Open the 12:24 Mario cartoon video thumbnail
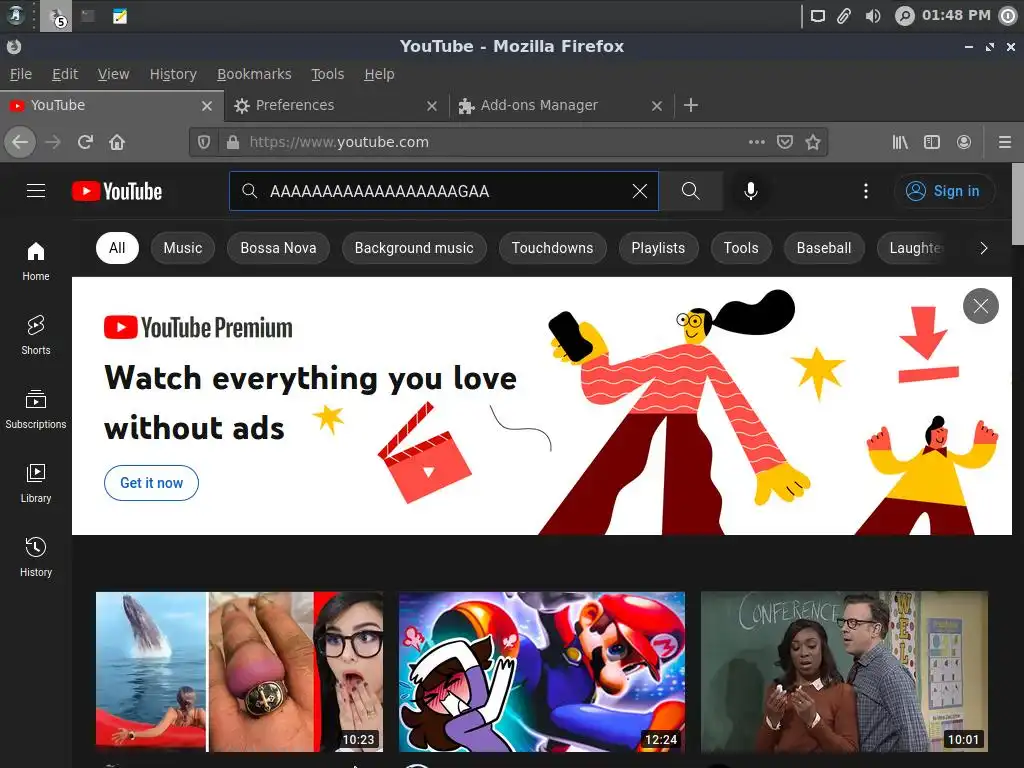 tap(542, 672)
